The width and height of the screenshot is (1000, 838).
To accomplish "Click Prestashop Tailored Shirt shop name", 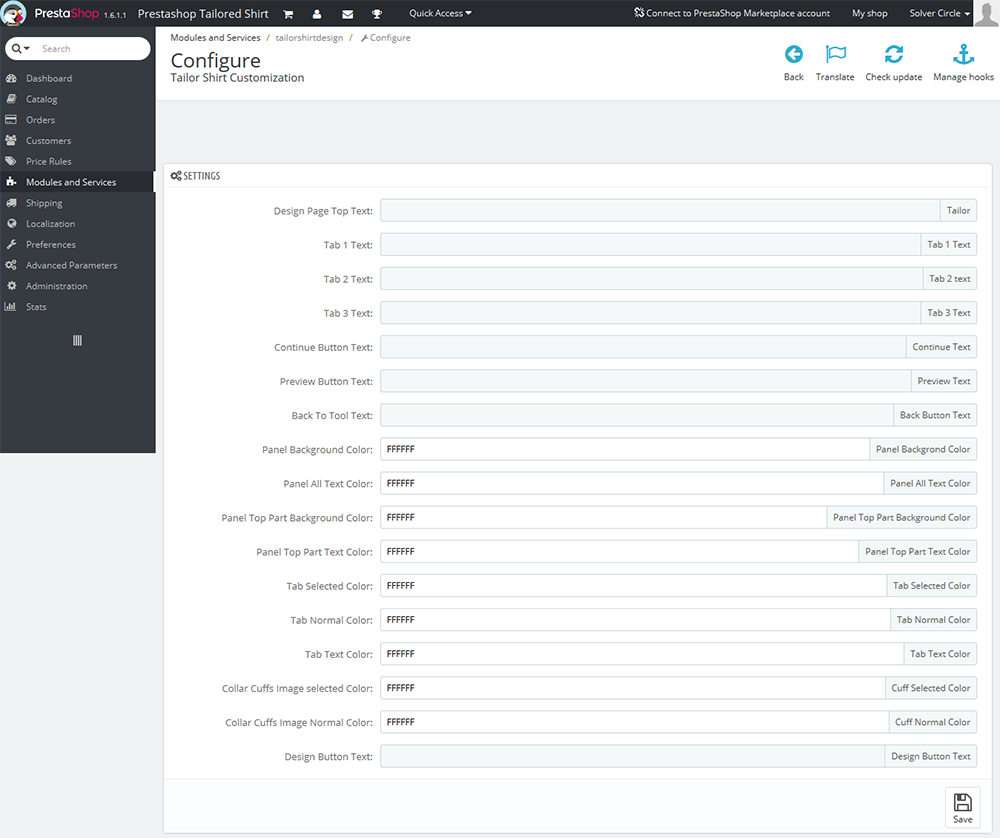I will coord(203,13).
